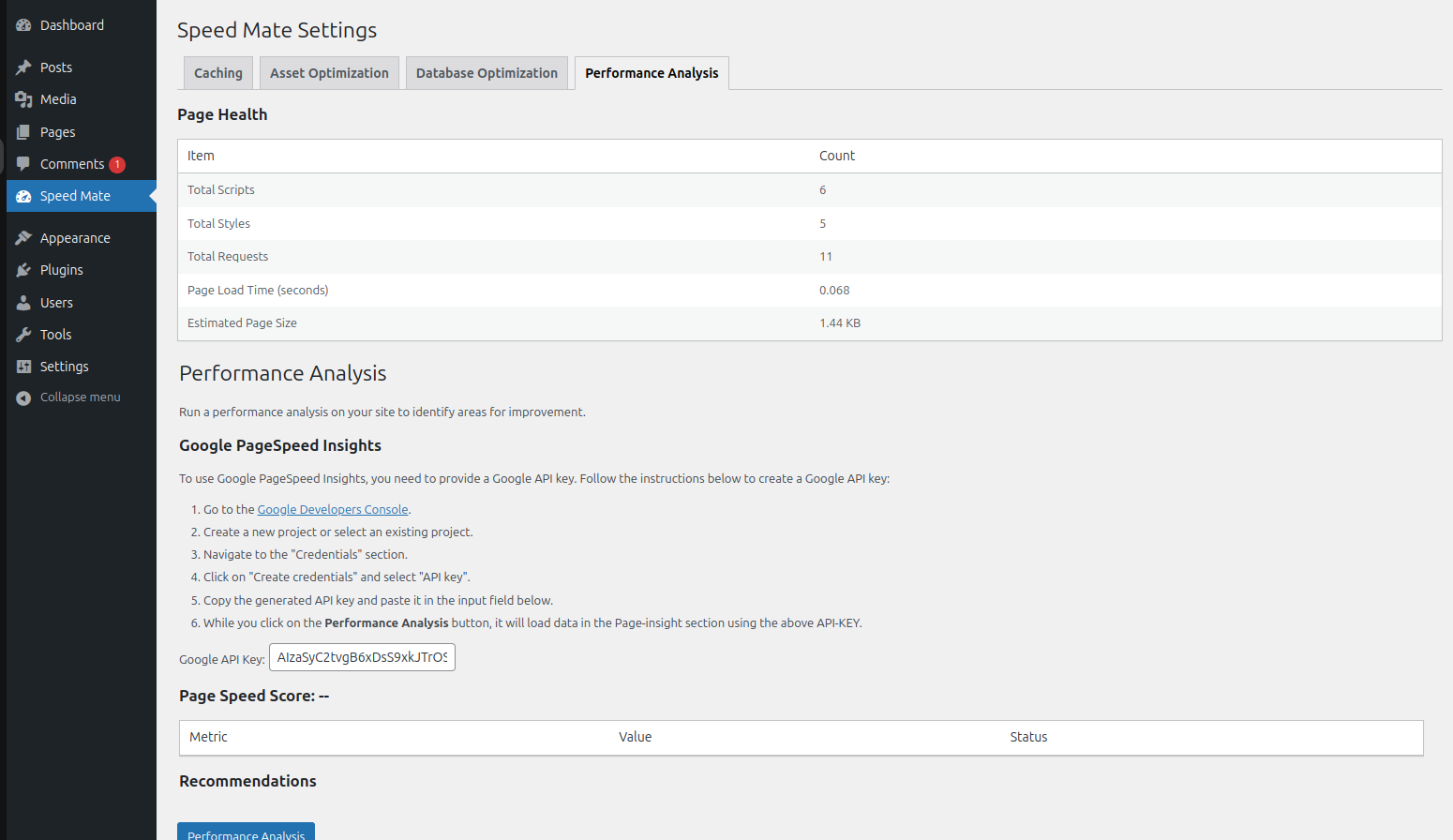Click the Plugins plug icon

pos(23,270)
